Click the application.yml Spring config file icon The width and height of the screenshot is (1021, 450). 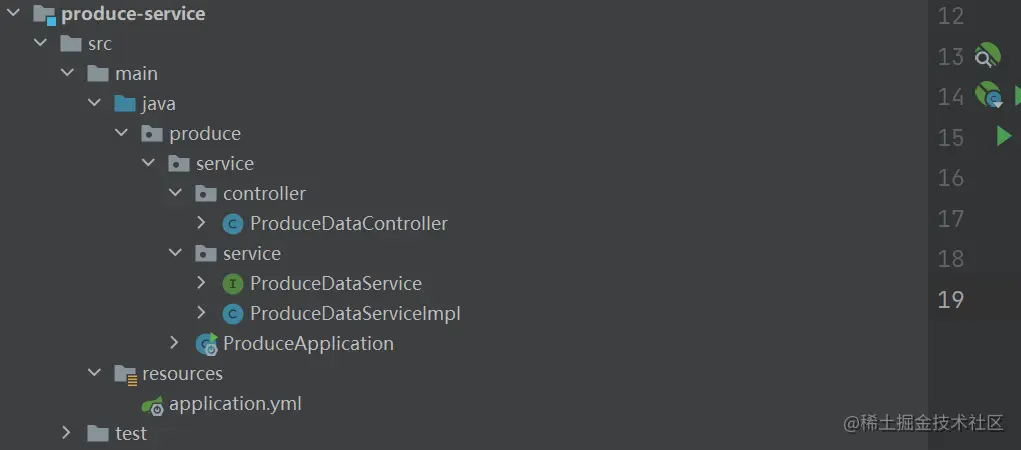(153, 405)
